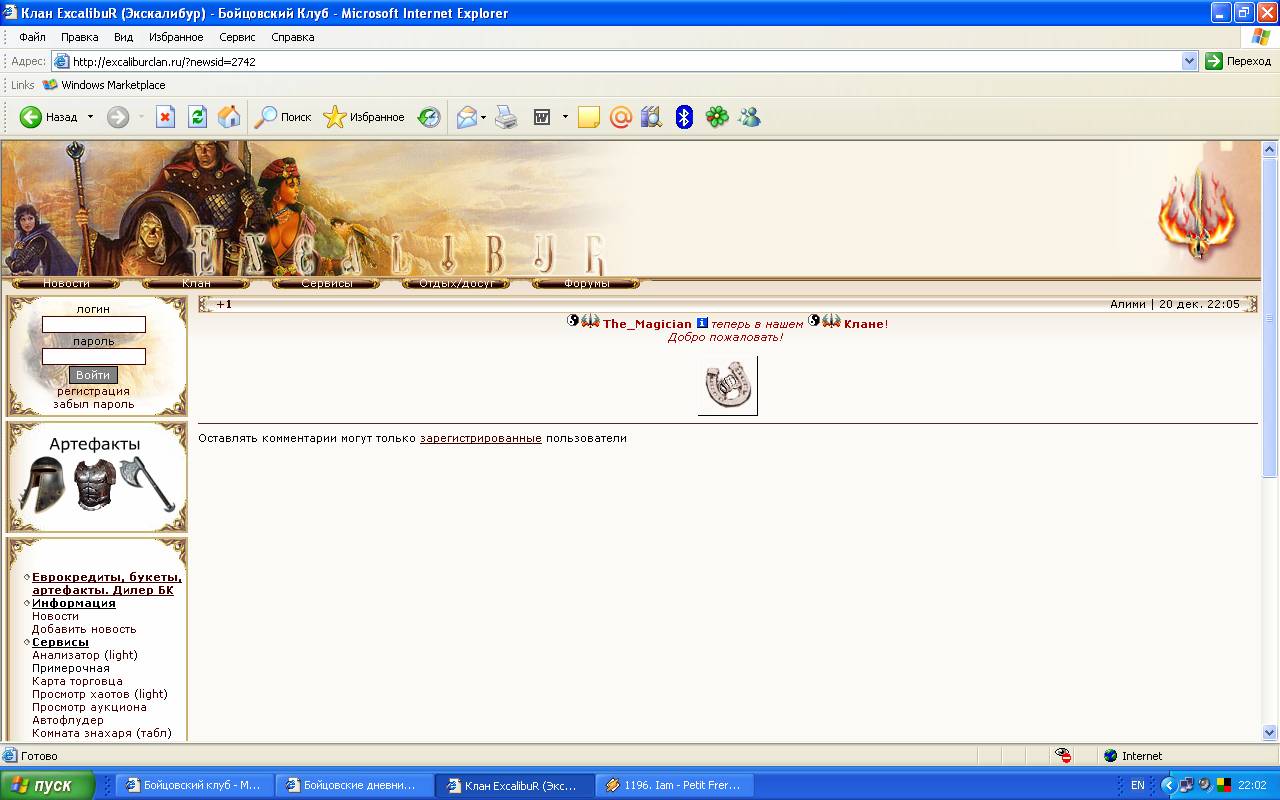The height and width of the screenshot is (800, 1280).
Task: Expand the Mail button dropdown arrow
Action: click(x=484, y=117)
